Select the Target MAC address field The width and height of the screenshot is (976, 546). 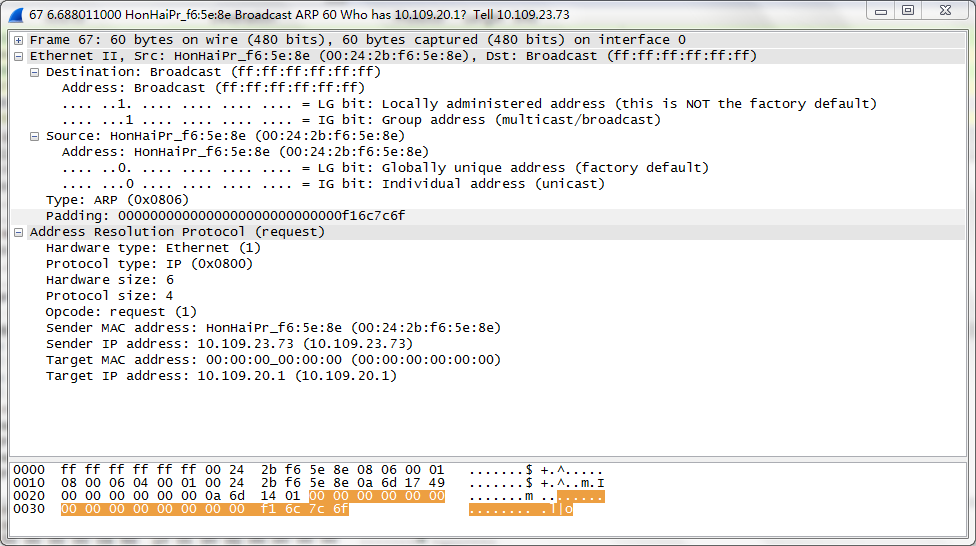pos(273,360)
